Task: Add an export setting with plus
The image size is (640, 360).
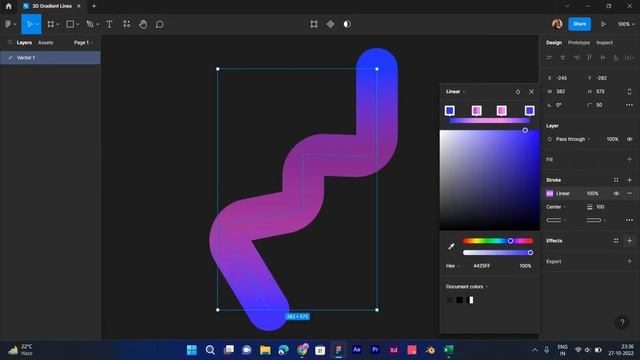Action: [629, 261]
